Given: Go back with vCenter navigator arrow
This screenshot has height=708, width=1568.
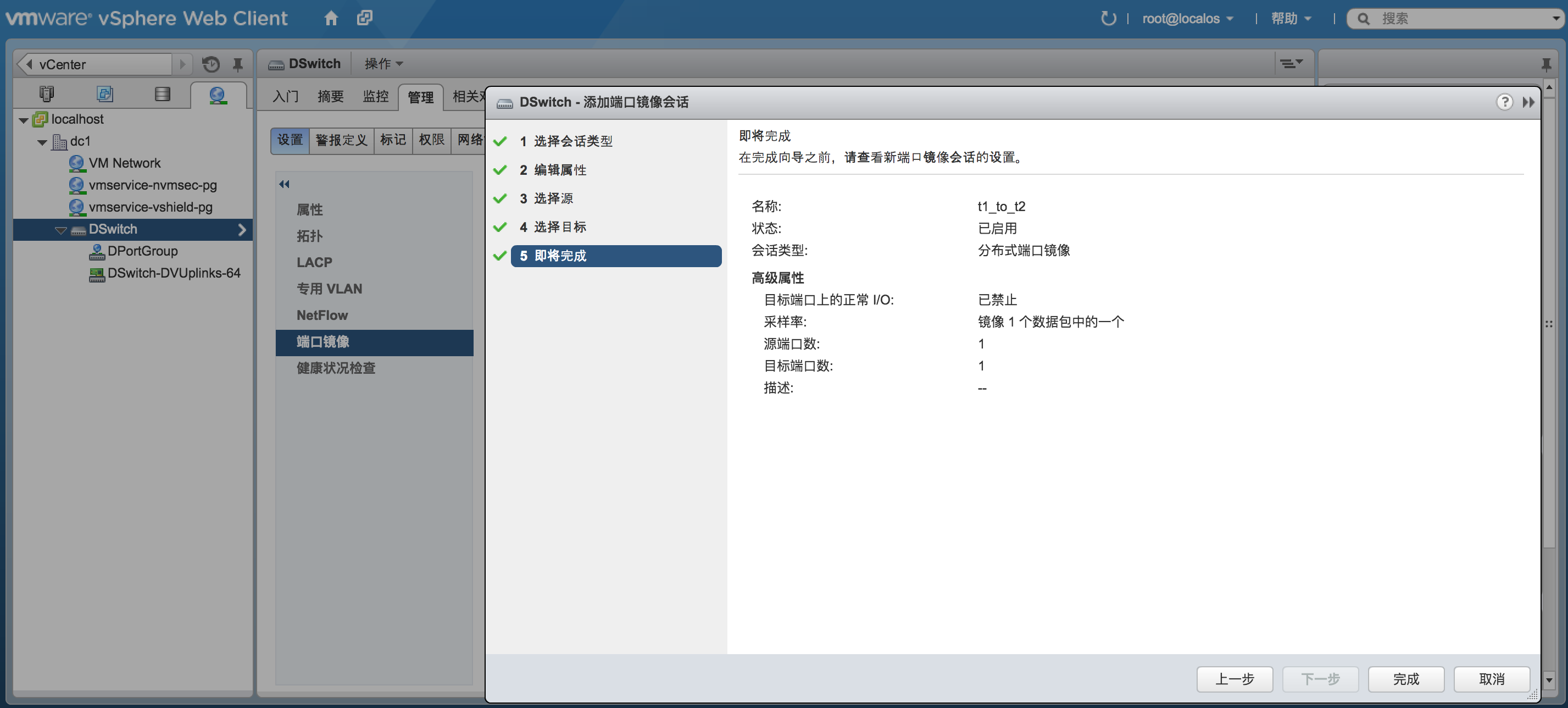Looking at the screenshot, I should click(x=28, y=64).
